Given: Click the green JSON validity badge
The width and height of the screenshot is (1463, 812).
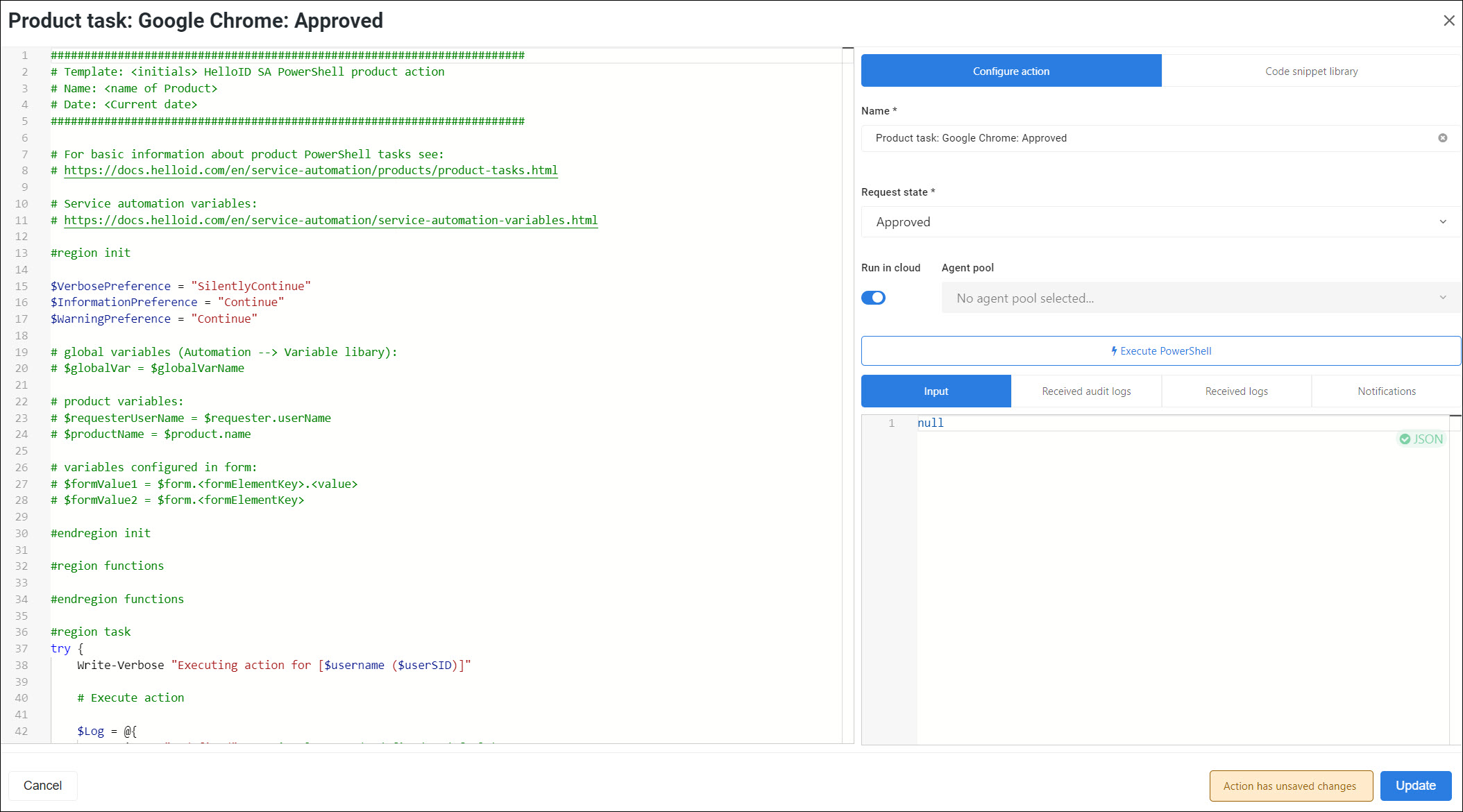Looking at the screenshot, I should 1421,439.
